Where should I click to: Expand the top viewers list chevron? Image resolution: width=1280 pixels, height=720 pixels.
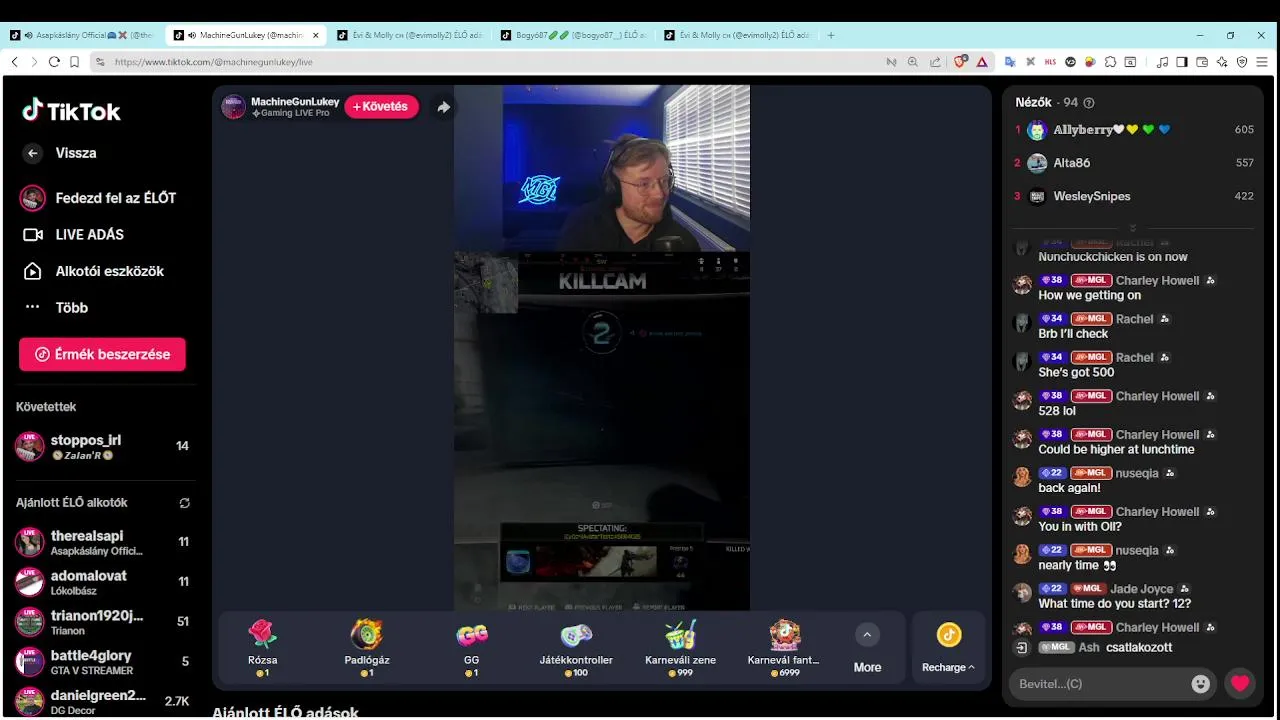[1133, 228]
